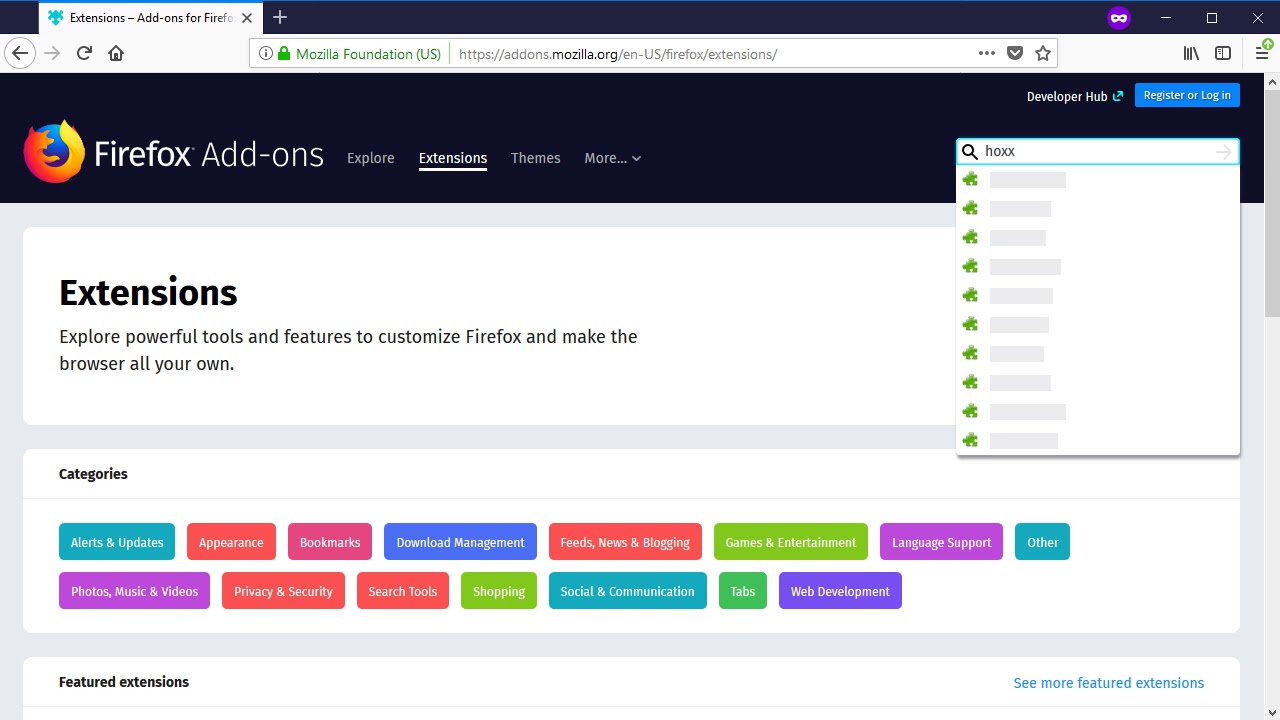The image size is (1280, 720).
Task: Open page actions three-dot menu
Action: [987, 54]
